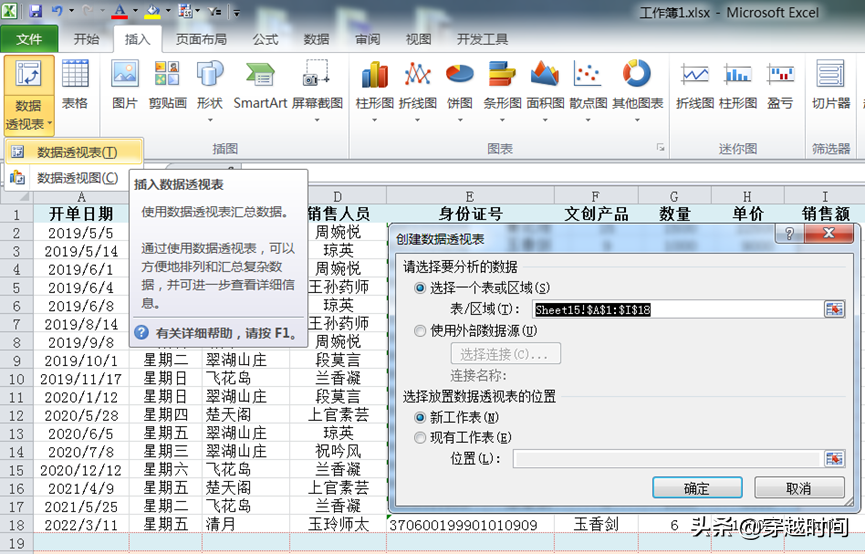Screen dimensions: 865x554
Task: Click the 取消 cancel button
Action: pyautogui.click(x=799, y=488)
